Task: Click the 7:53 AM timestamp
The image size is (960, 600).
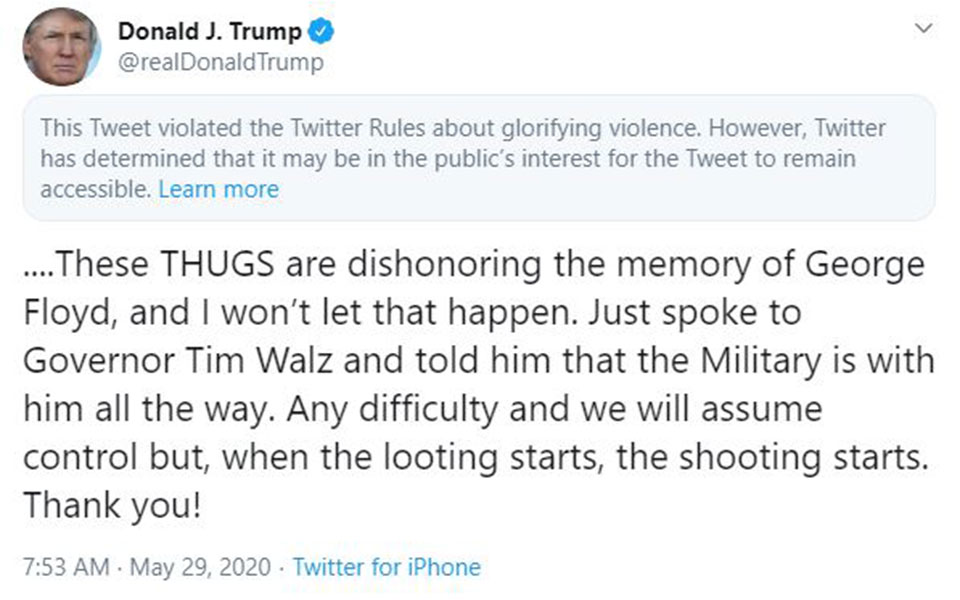Action: coord(66,567)
